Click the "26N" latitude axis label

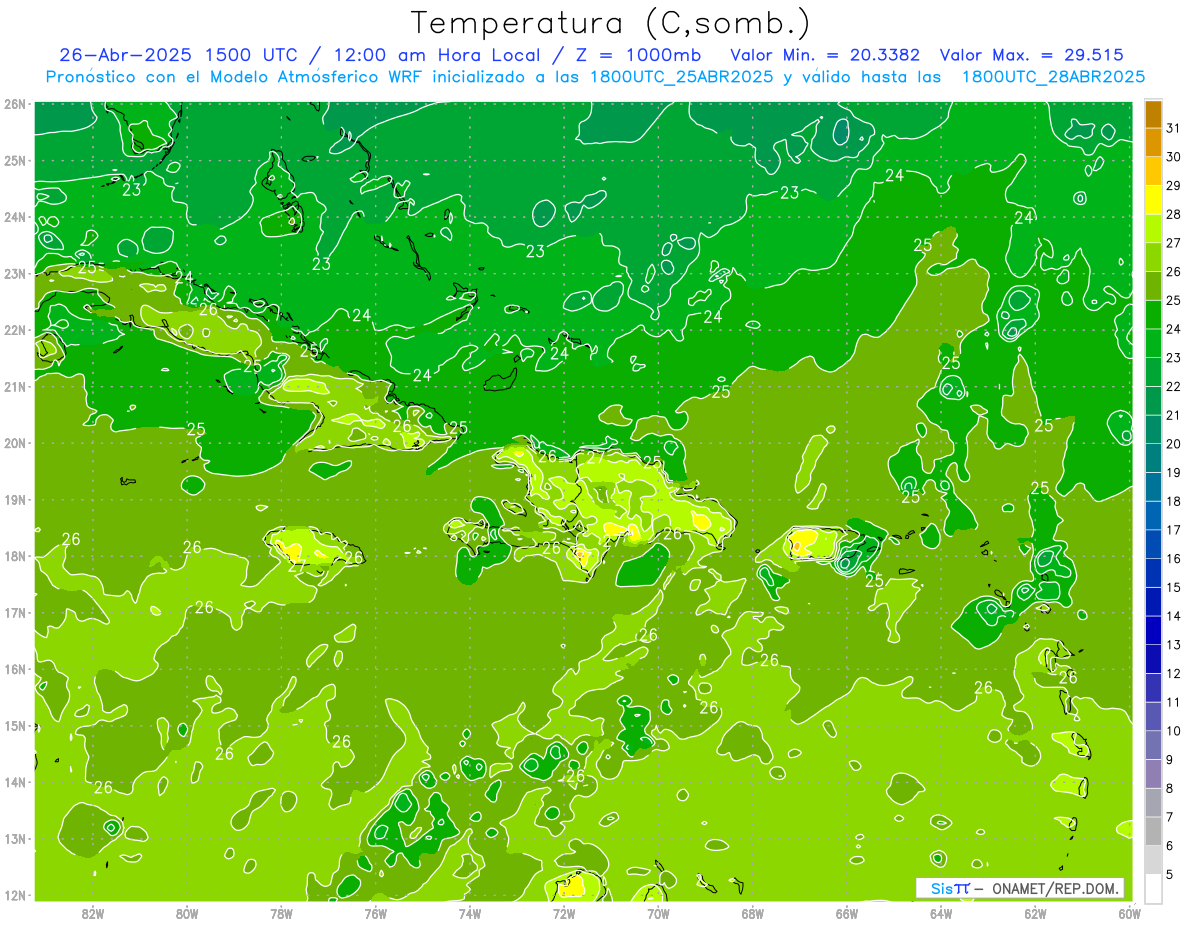[14, 104]
